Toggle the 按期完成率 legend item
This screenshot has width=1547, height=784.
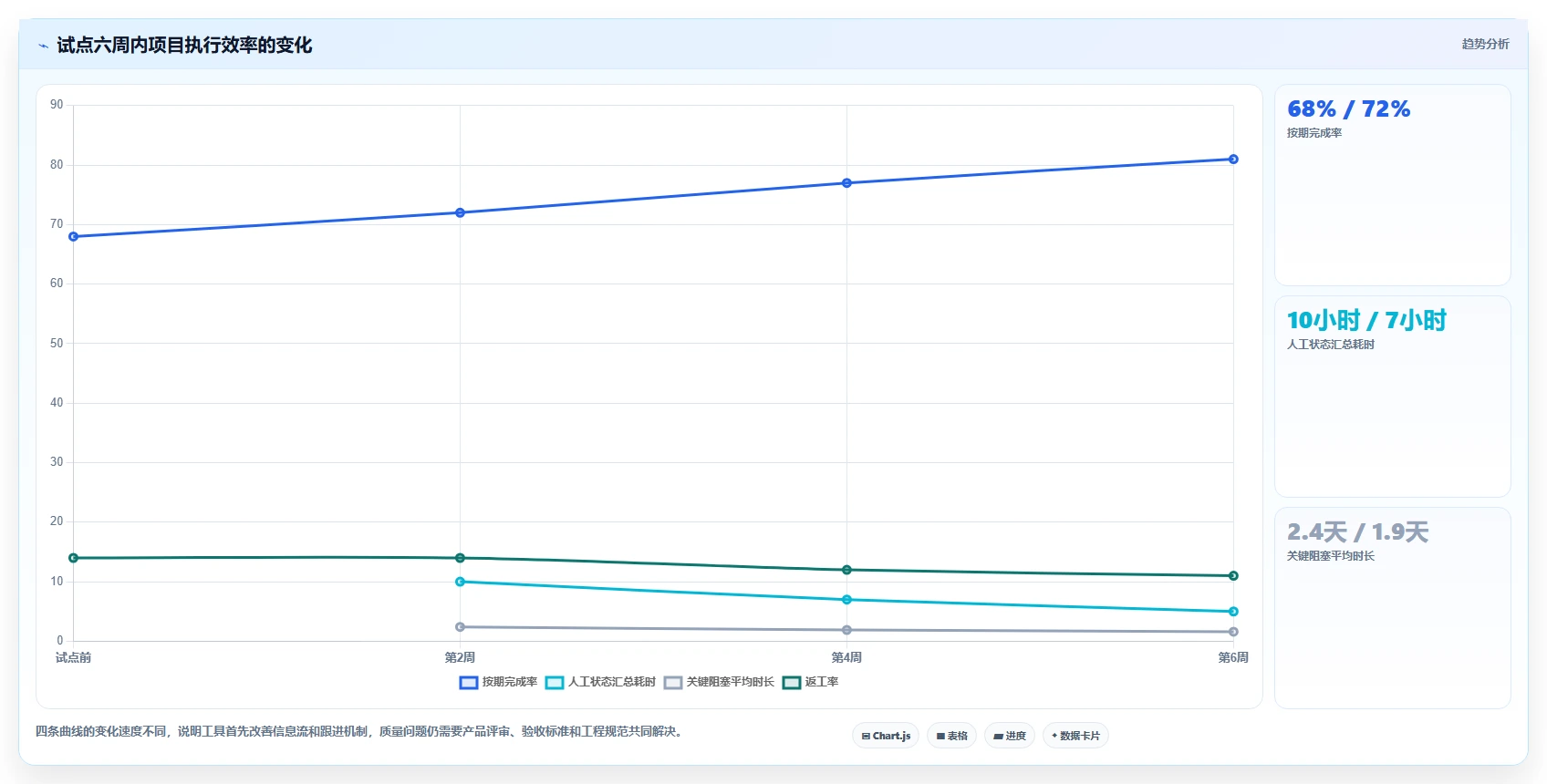tap(498, 682)
